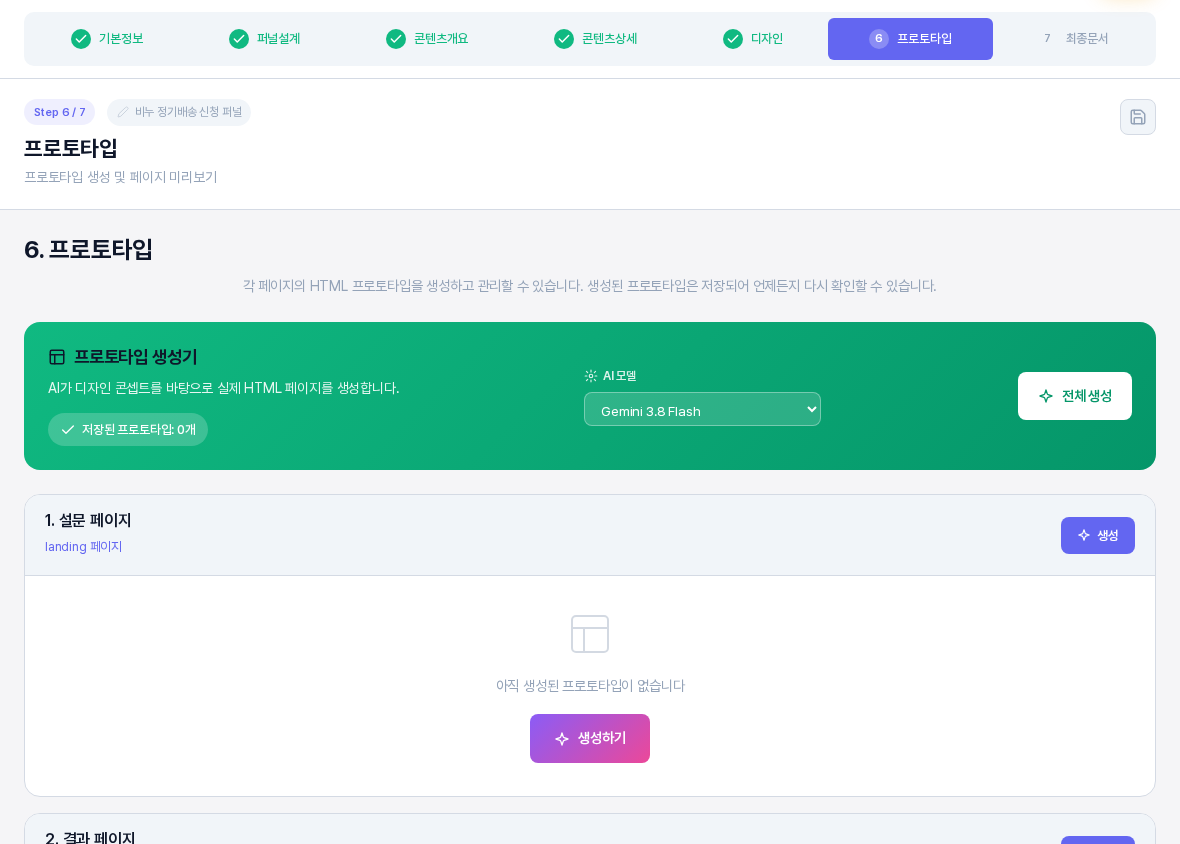Click the 프로토타입 생성 및 페이지 미리보기 subtitle
The height and width of the screenshot is (844, 1180).
120,177
